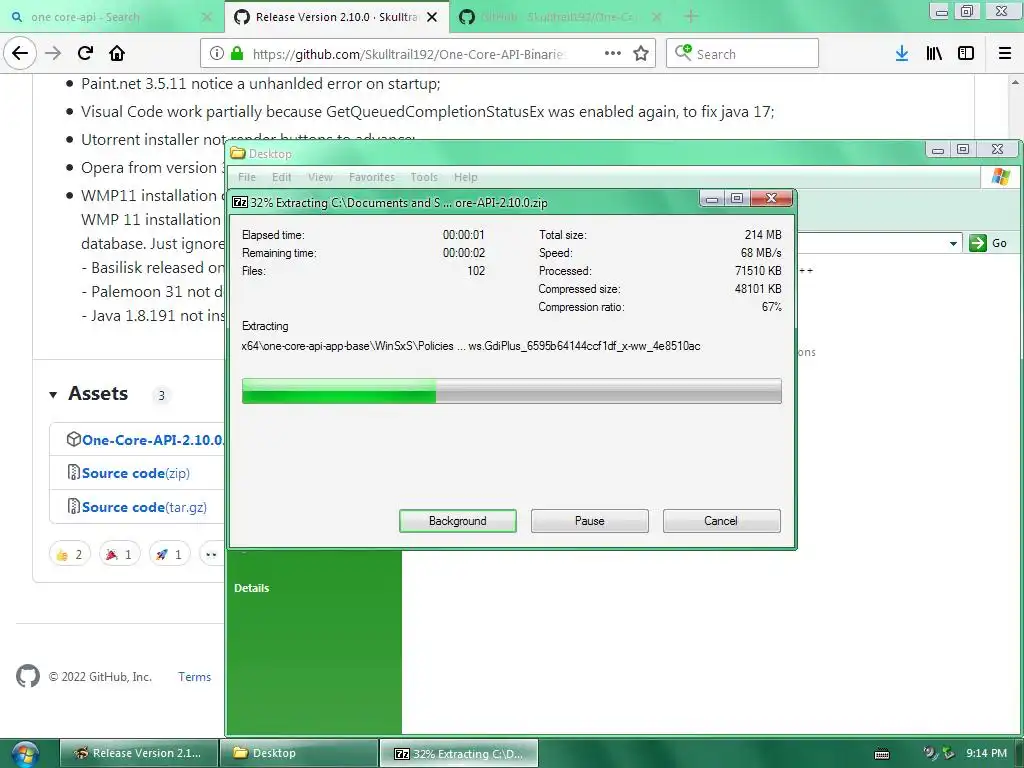Show site information icon in address bar
The height and width of the screenshot is (768, 1024).
(217, 54)
